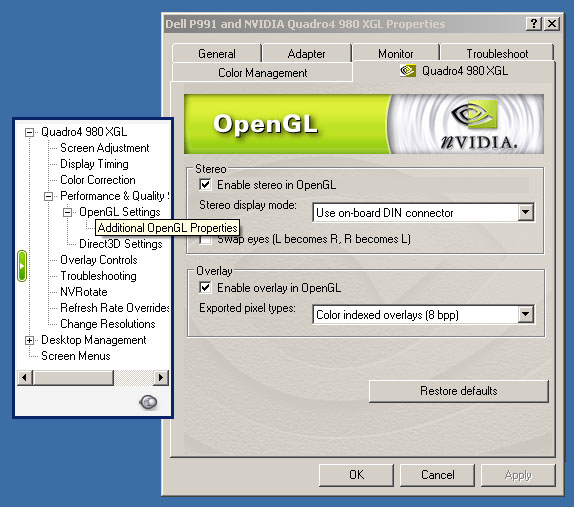Select Additional OpenGL Properties tree item

click(168, 228)
